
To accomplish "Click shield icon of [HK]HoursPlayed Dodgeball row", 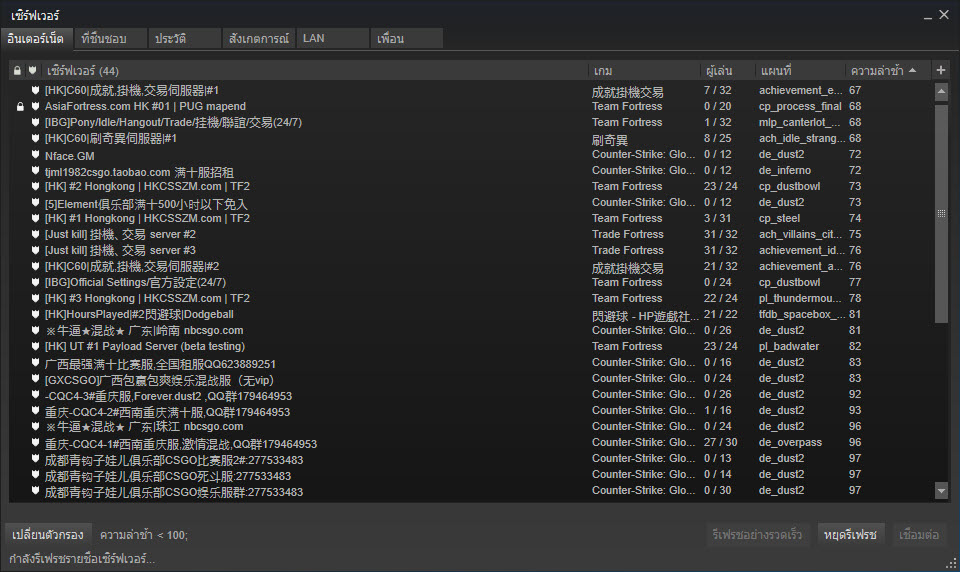I will tap(35, 314).
